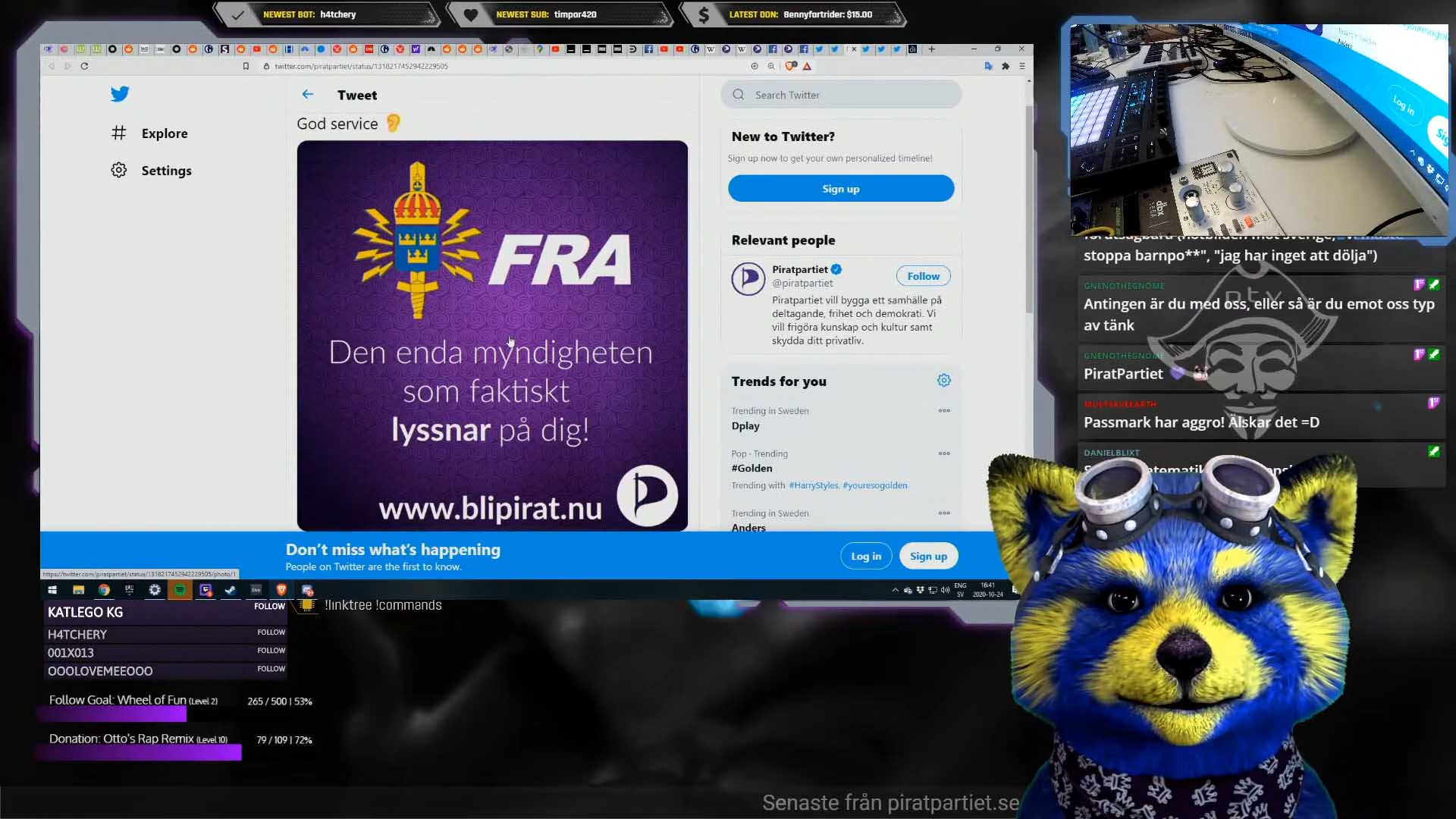
Task: Open the browser hamburger menu
Action: tap(1022, 67)
